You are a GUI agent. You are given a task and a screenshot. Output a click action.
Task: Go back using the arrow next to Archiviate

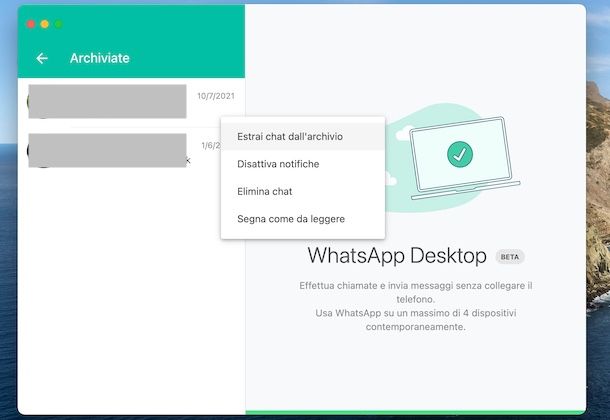42,58
